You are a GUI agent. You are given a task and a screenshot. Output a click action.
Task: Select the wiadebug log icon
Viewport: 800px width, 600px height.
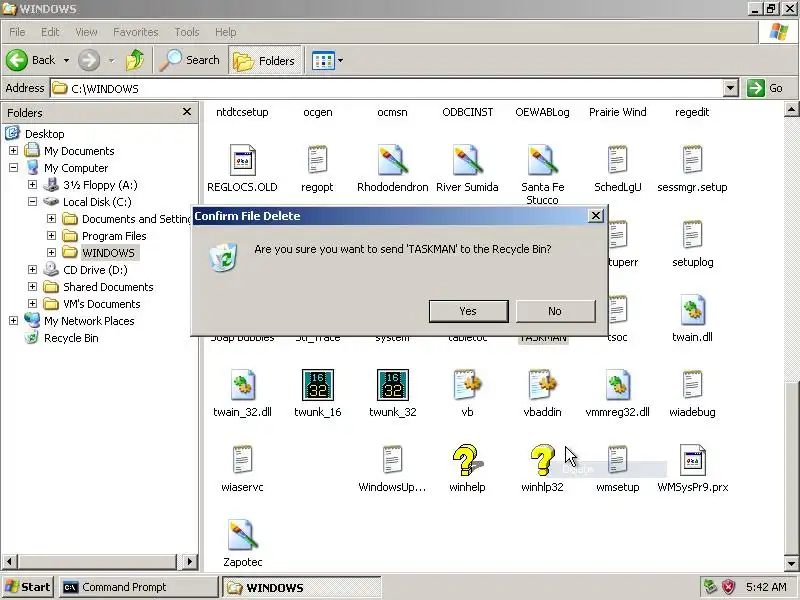coord(692,385)
